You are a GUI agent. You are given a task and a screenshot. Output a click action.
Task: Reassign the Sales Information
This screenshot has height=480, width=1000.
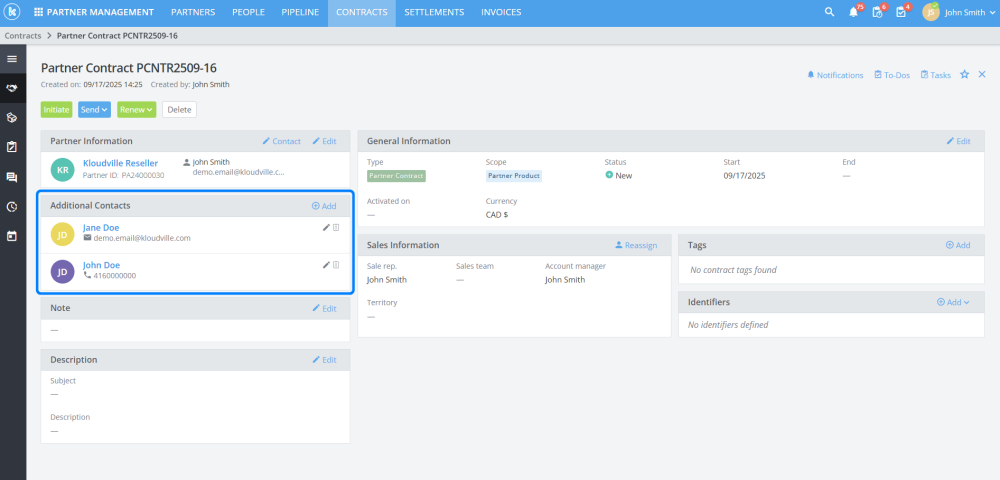coord(636,245)
